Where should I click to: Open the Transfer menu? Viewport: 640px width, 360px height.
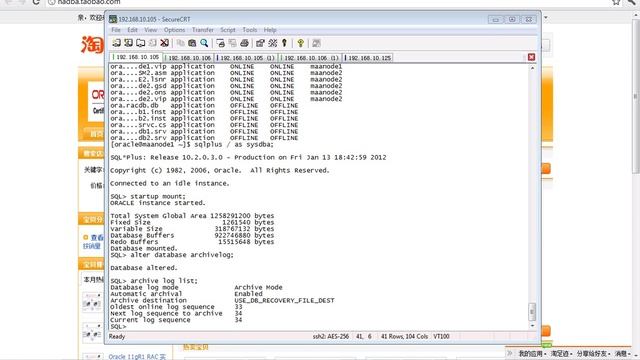click(203, 30)
